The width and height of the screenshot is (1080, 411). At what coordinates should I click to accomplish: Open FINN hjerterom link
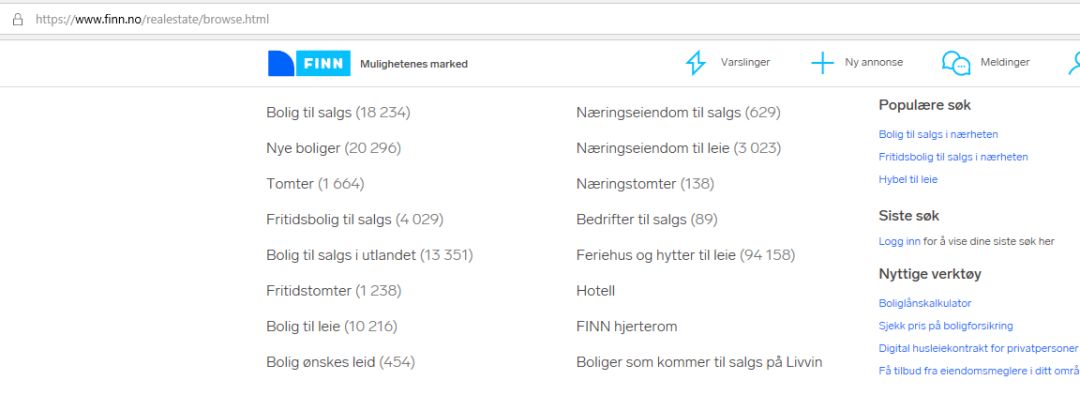click(x=627, y=326)
